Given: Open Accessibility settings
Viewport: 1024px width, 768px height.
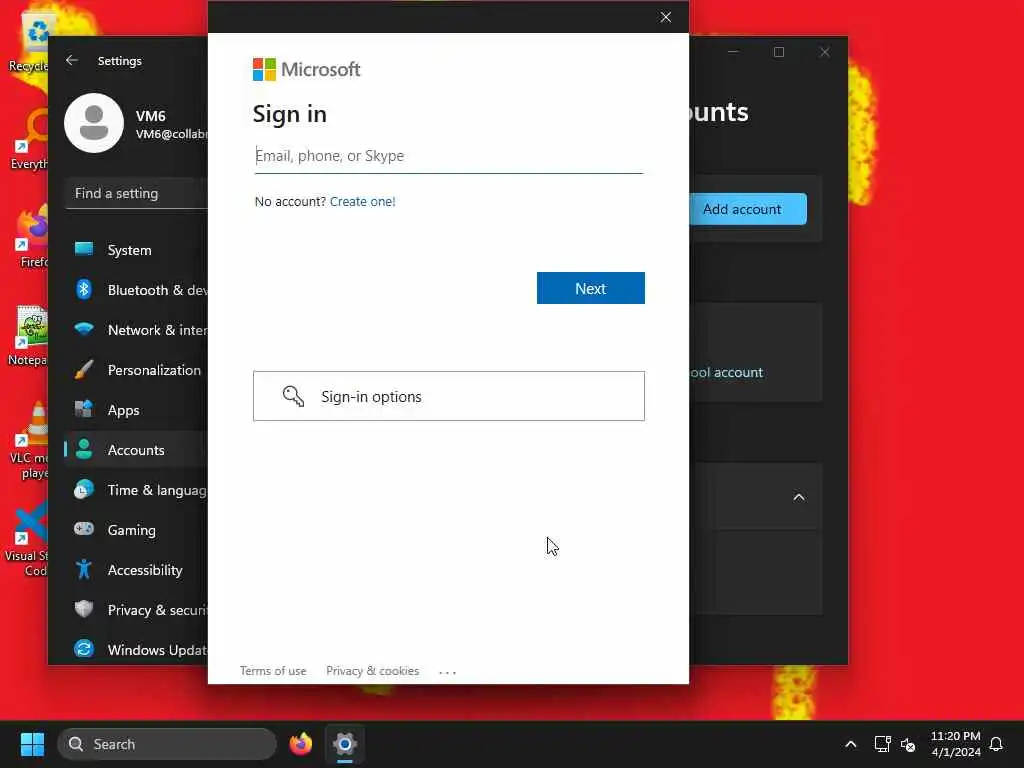Looking at the screenshot, I should tap(136, 570).
